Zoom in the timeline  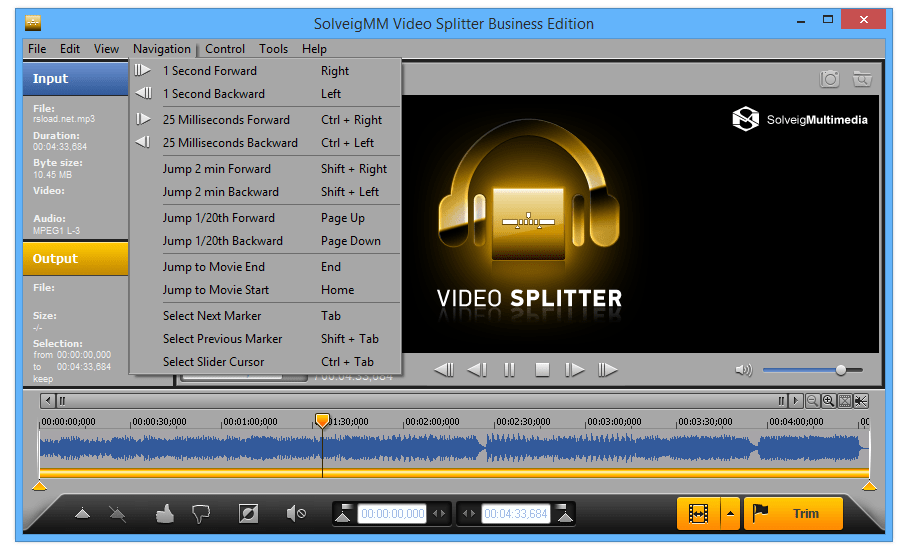(828, 401)
